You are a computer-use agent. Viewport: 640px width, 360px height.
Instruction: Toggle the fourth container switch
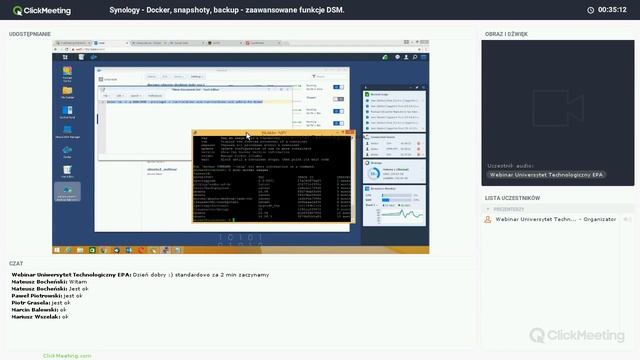pos(338,123)
